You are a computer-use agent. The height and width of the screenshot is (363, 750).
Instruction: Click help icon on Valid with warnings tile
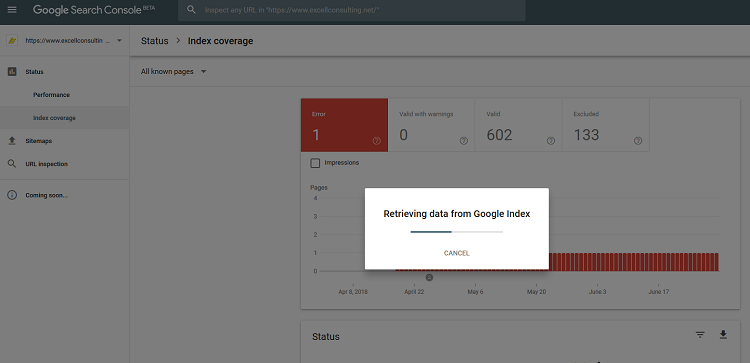pyautogui.click(x=463, y=141)
